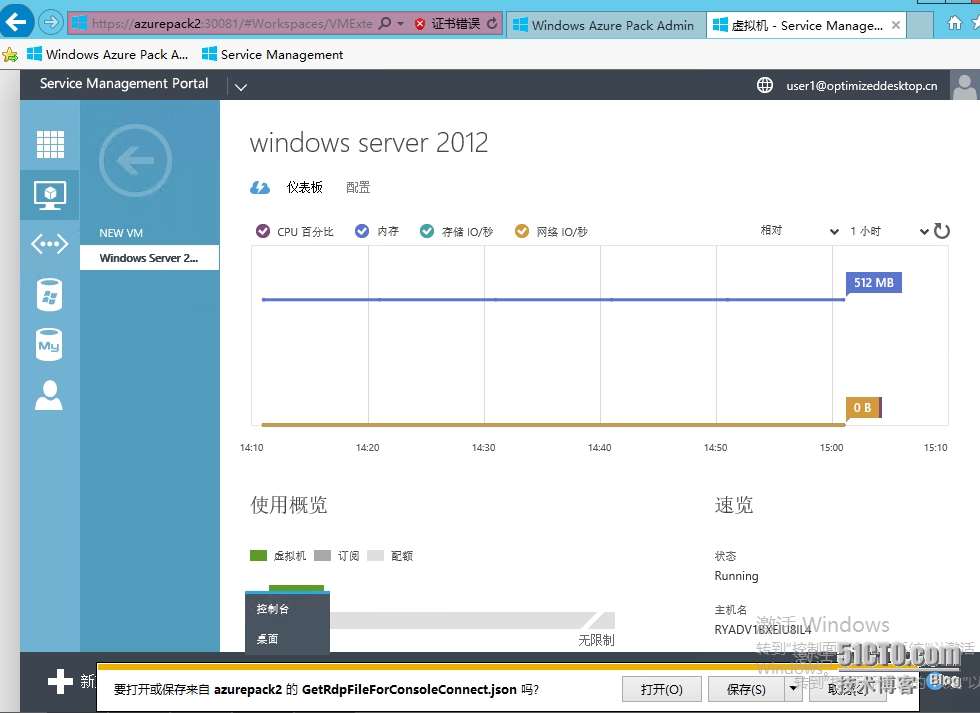980x713 pixels.
Task: Open Networks icon in sidebar
Action: click(50, 243)
